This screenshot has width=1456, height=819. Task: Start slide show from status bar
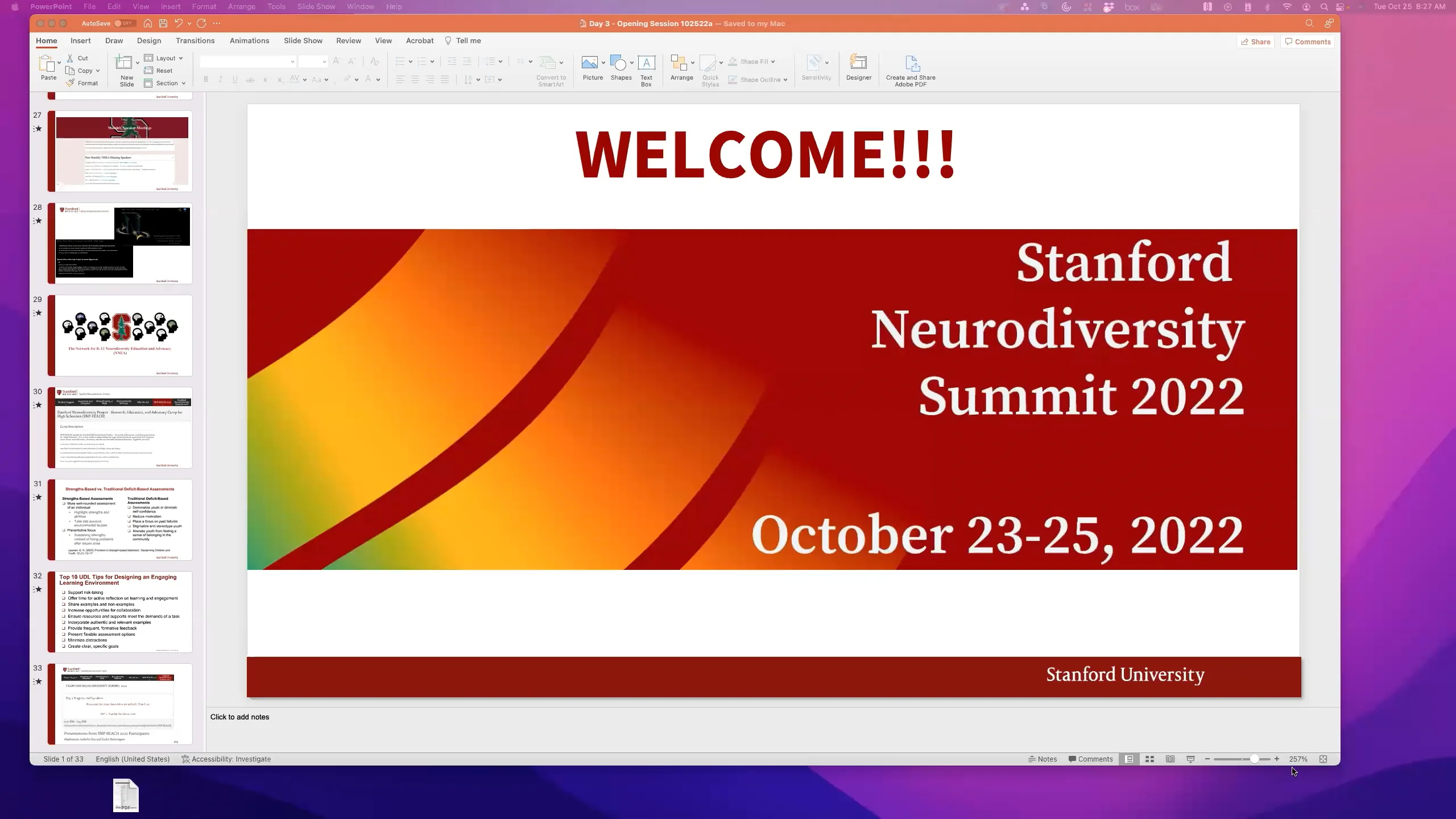pos(1190,759)
